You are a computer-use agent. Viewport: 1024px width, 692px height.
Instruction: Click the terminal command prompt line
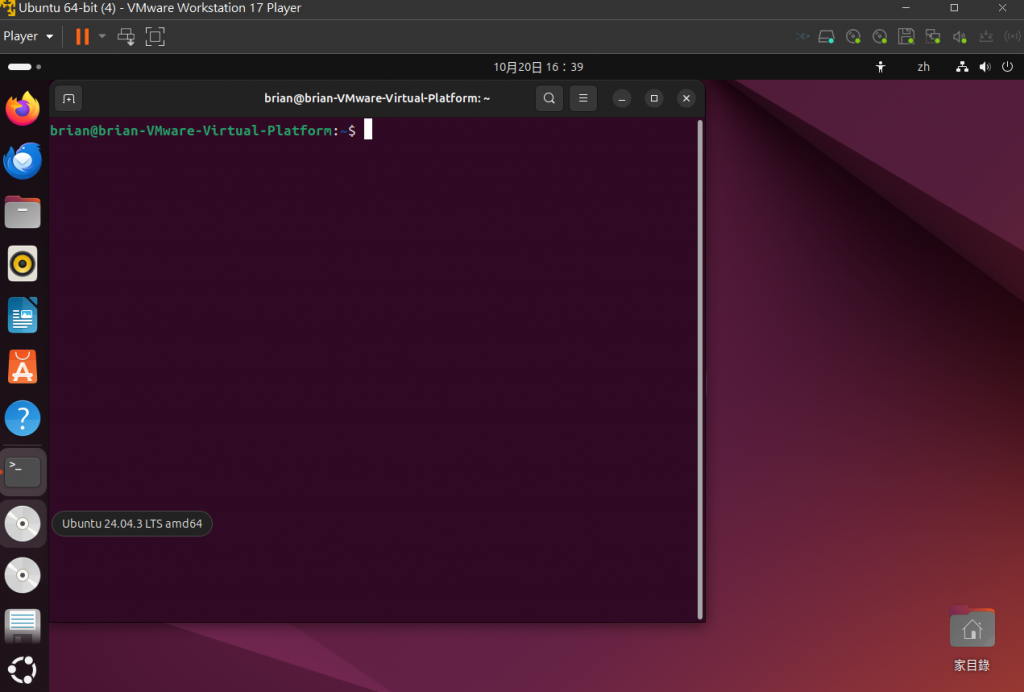point(211,131)
